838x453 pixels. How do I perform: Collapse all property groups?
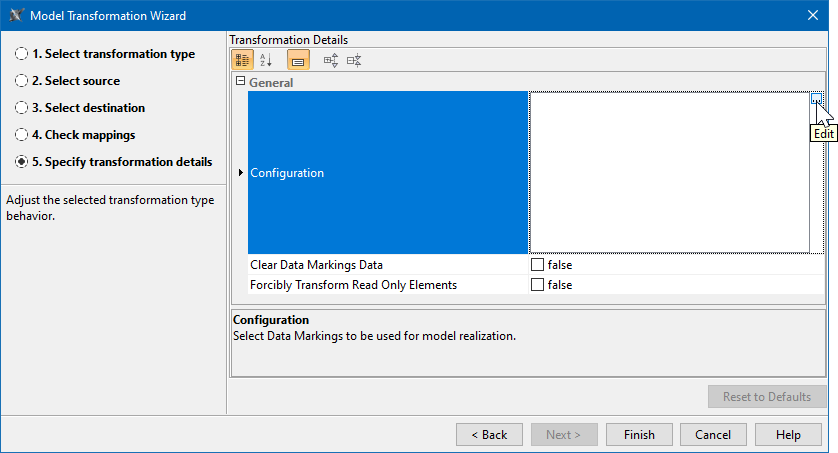[354, 60]
